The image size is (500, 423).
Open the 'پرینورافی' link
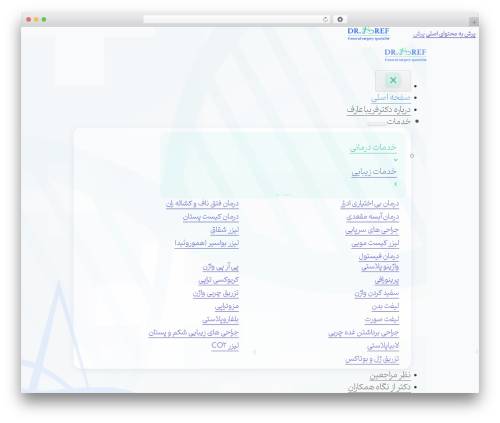point(387,280)
